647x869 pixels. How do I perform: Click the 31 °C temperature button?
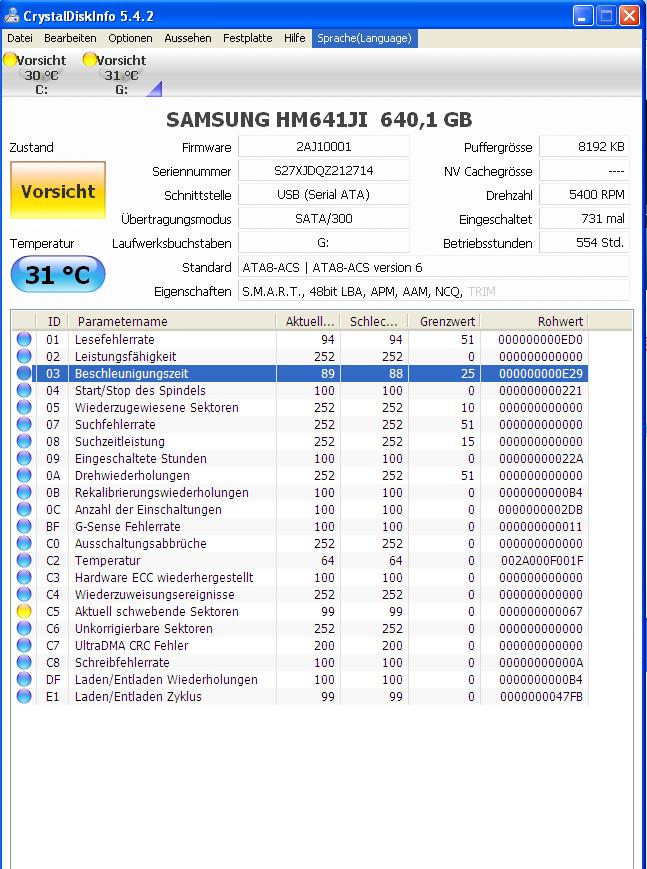tap(58, 274)
